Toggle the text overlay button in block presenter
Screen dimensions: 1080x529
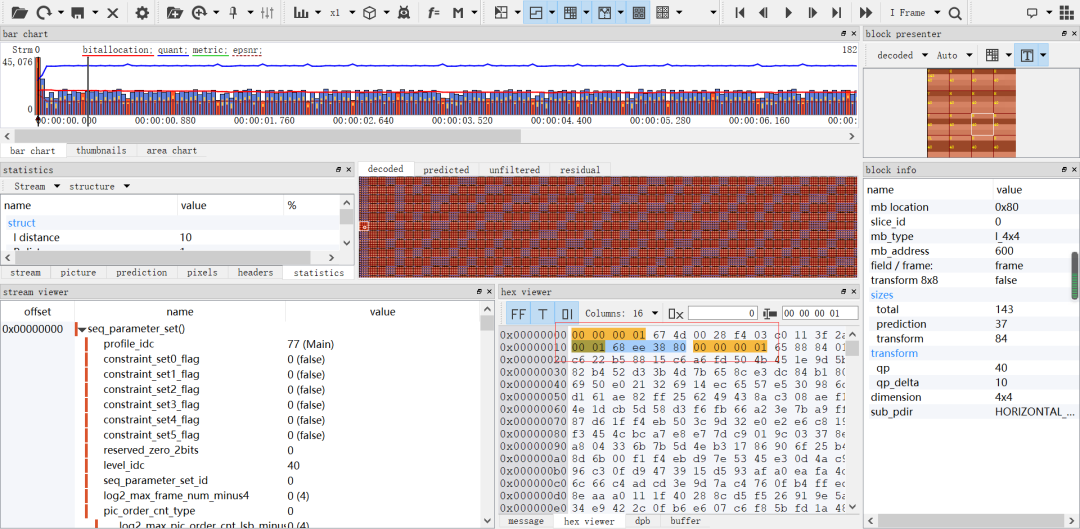(1027, 55)
